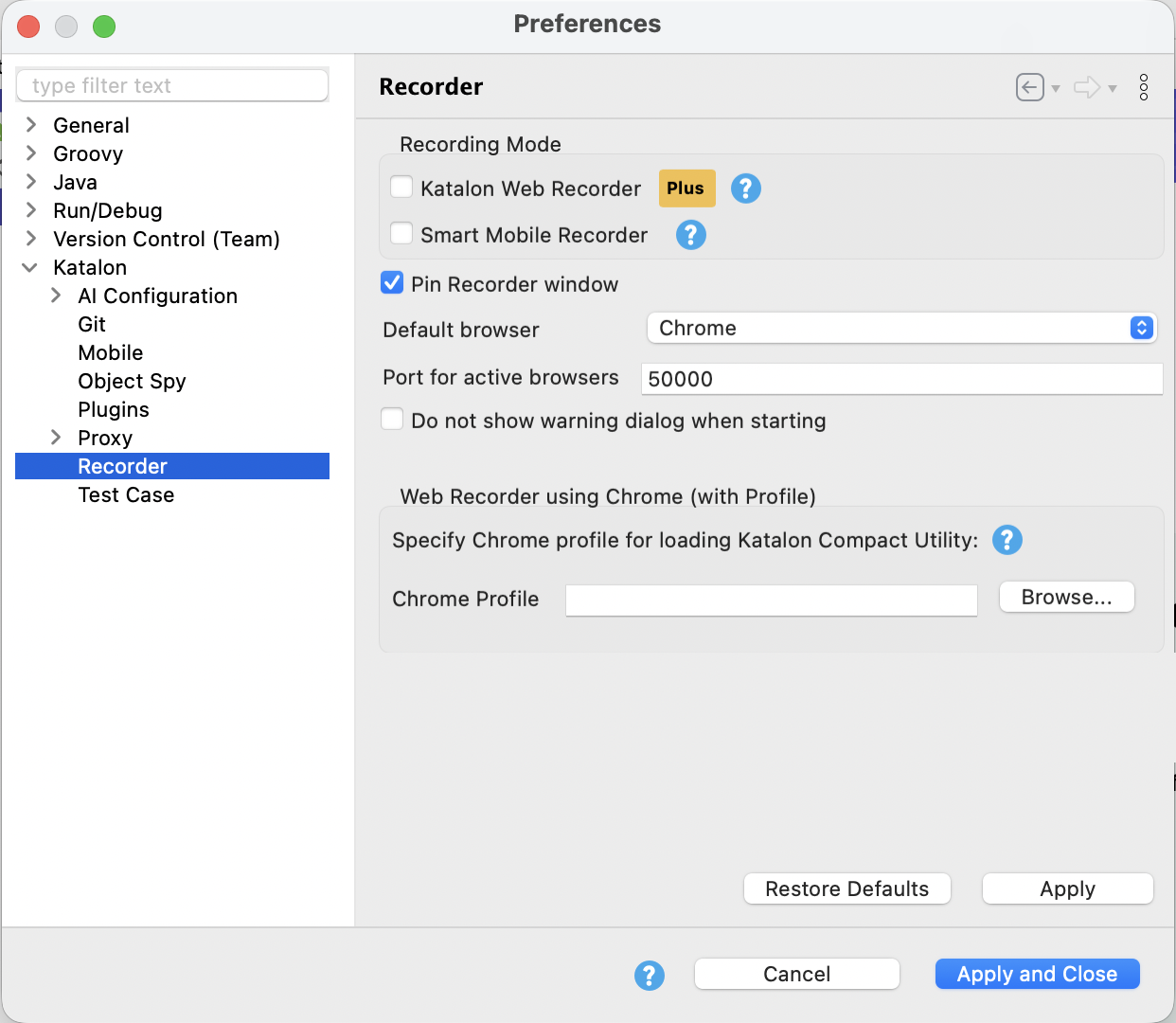Click Apply and Close
Viewport: 1176px width, 1023px height.
click(x=1037, y=974)
